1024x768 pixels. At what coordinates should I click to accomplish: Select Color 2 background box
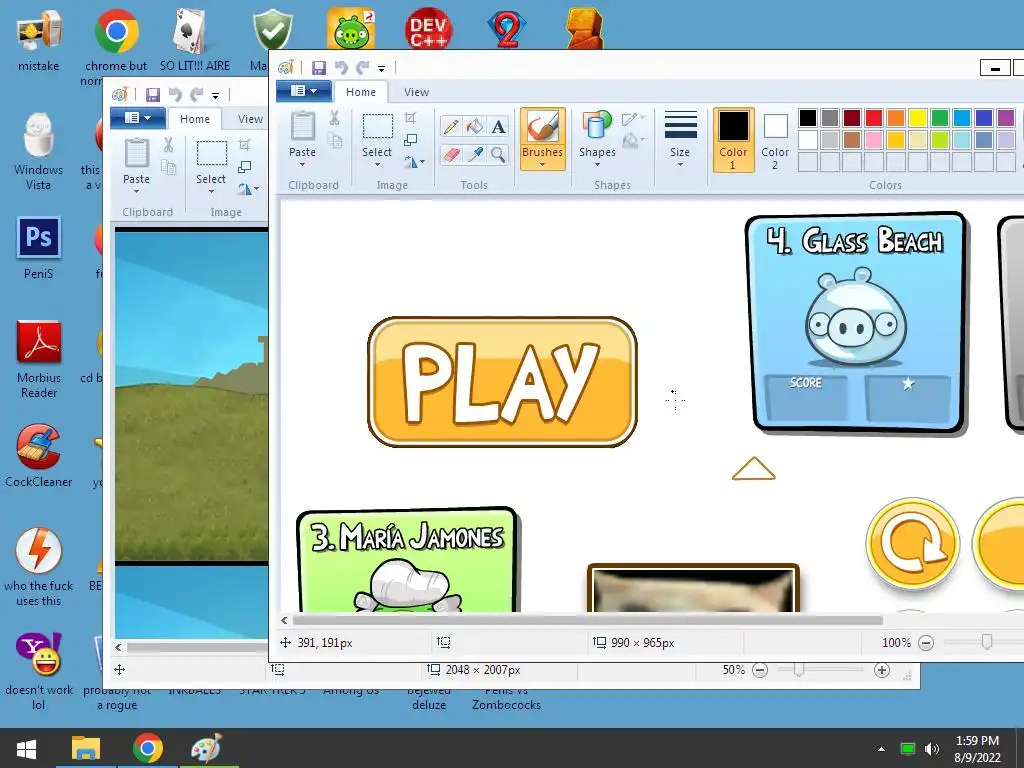tap(775, 140)
